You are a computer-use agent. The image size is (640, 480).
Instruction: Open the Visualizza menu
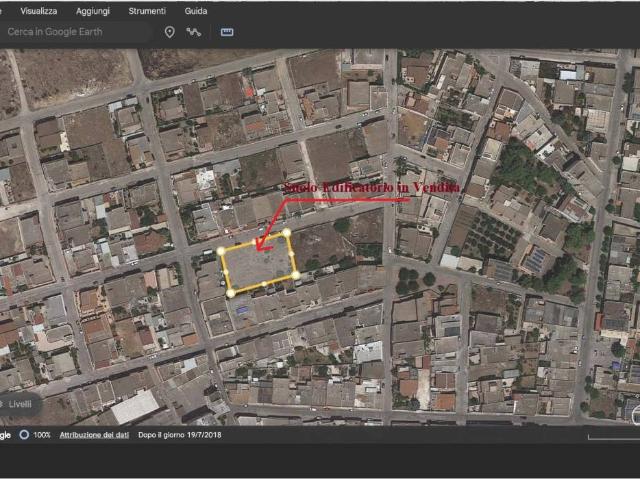pyautogui.click(x=39, y=11)
